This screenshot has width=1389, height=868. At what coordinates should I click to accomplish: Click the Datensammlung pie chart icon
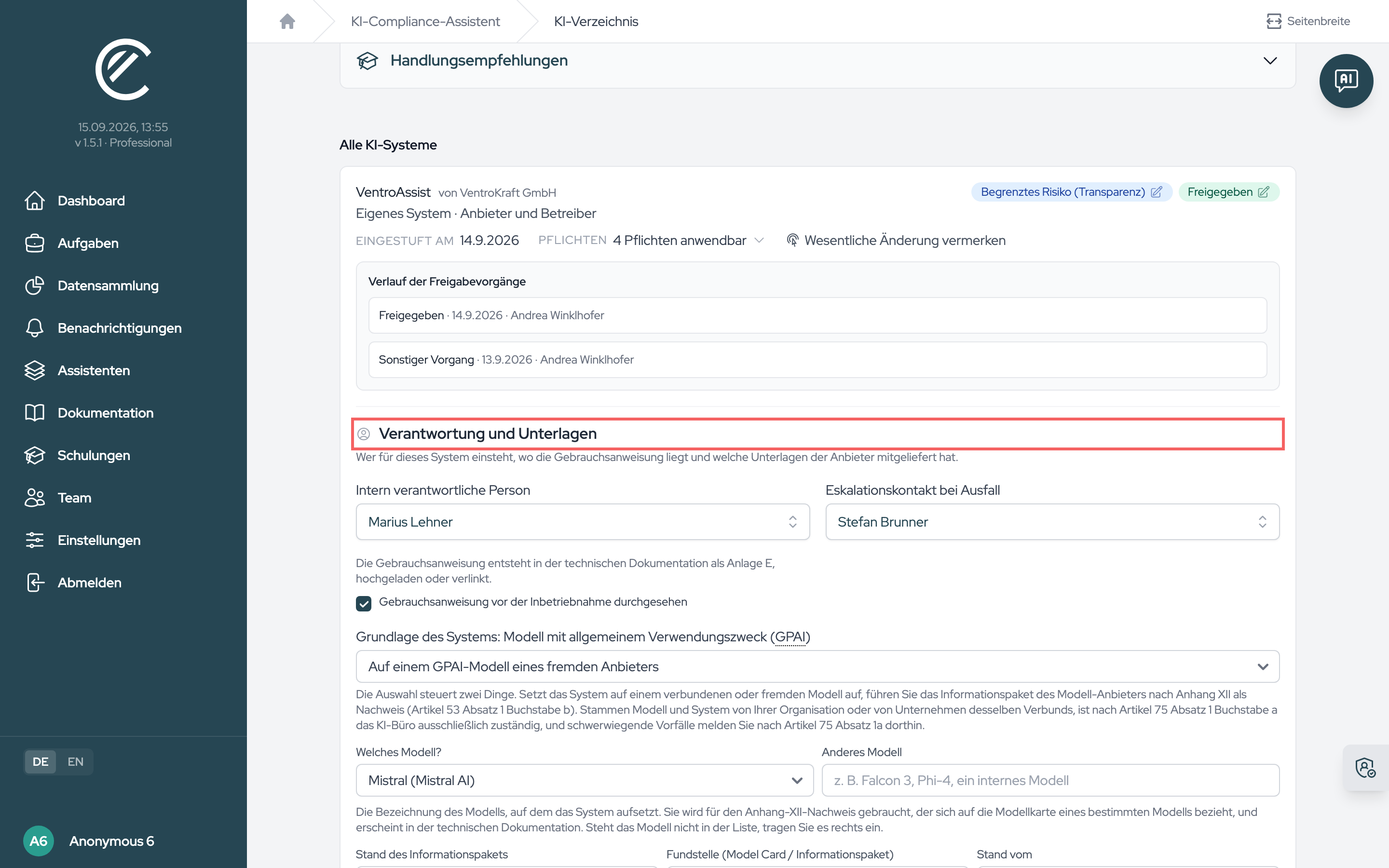34,285
